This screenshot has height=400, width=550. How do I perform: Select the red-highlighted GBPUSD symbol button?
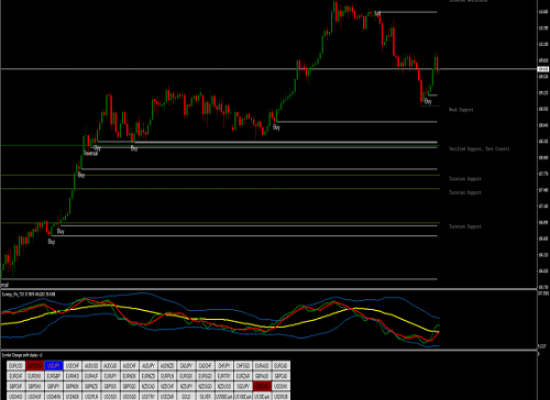(35, 366)
